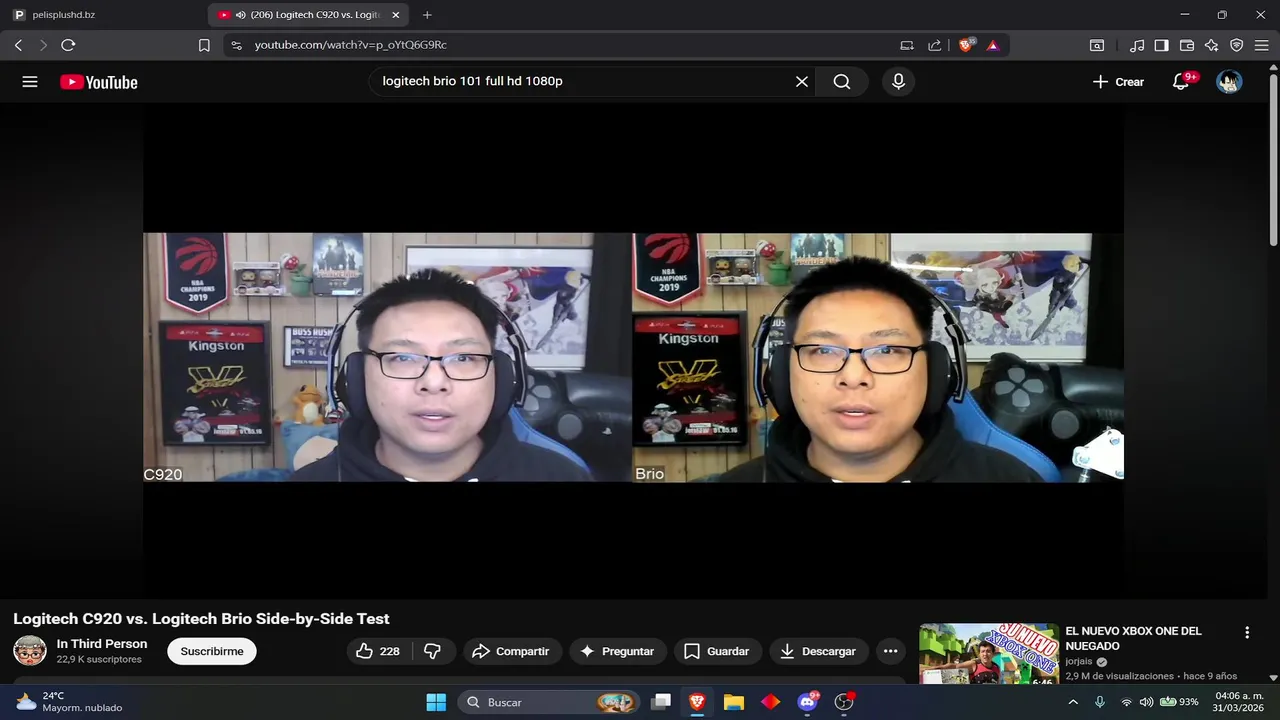Select the Logitech C920 vs. tab
1280x720 pixels.
(306, 15)
